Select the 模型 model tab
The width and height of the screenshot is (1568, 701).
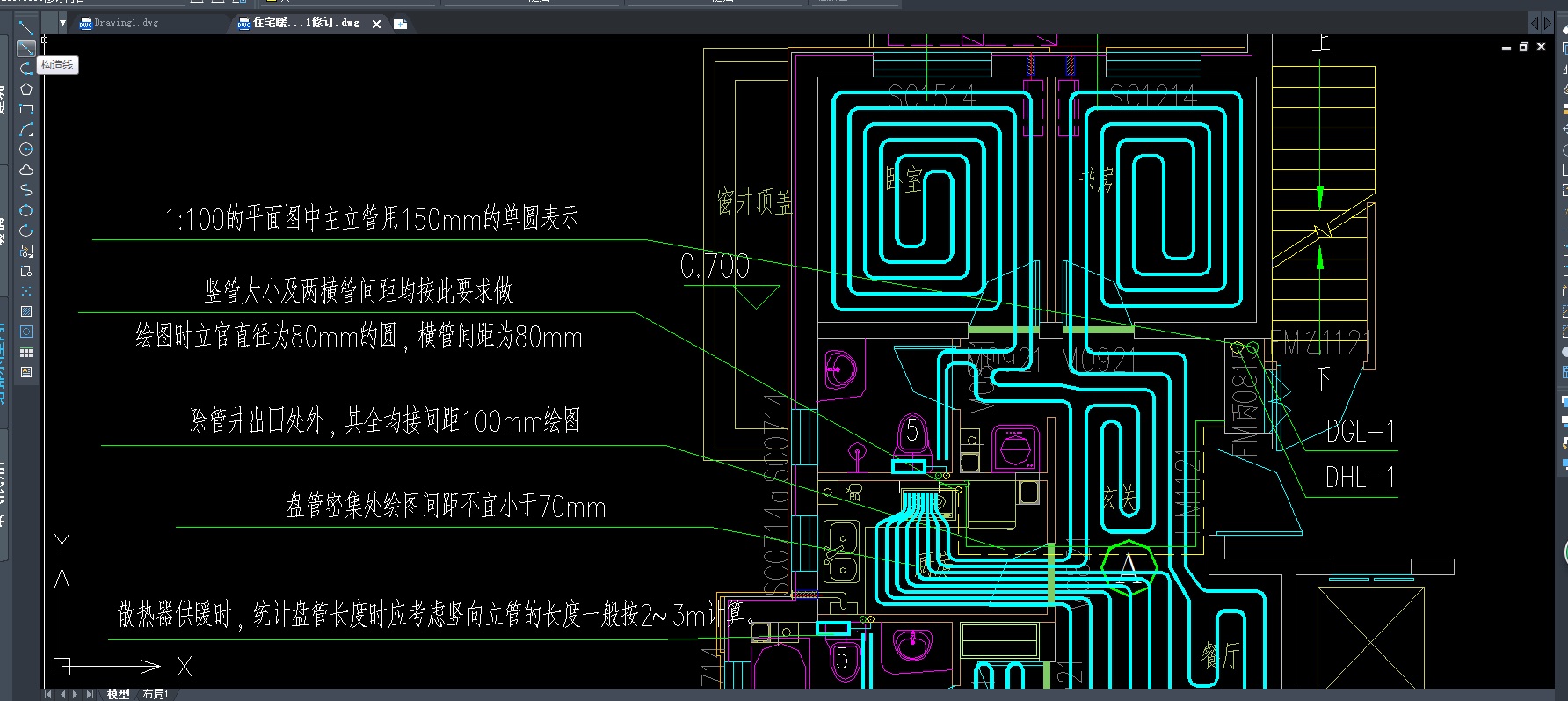118,694
